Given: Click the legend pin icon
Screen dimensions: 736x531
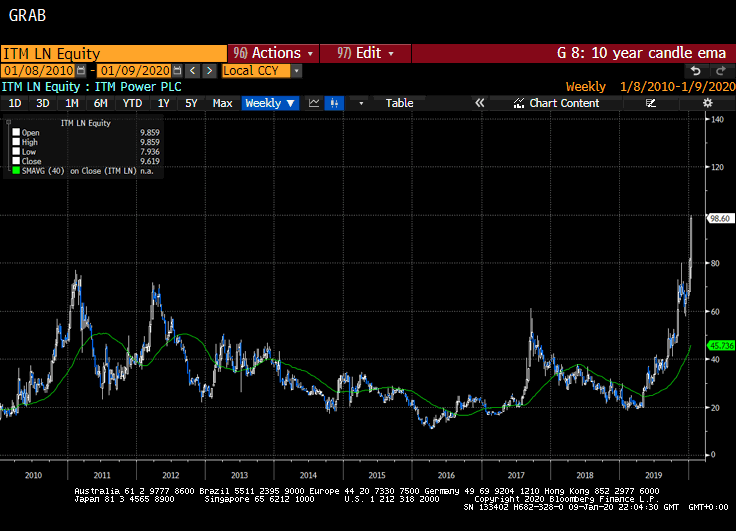Looking at the screenshot, I should tap(8, 123).
